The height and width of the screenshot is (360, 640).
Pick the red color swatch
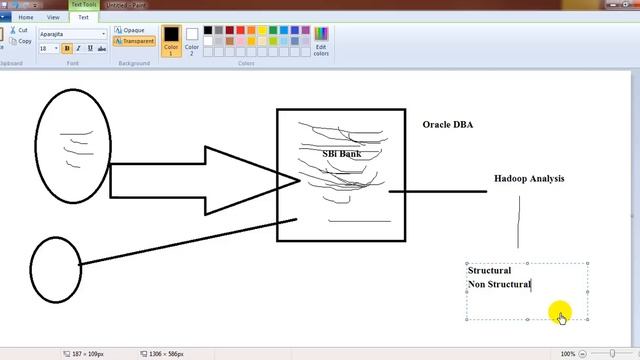tap(240, 30)
